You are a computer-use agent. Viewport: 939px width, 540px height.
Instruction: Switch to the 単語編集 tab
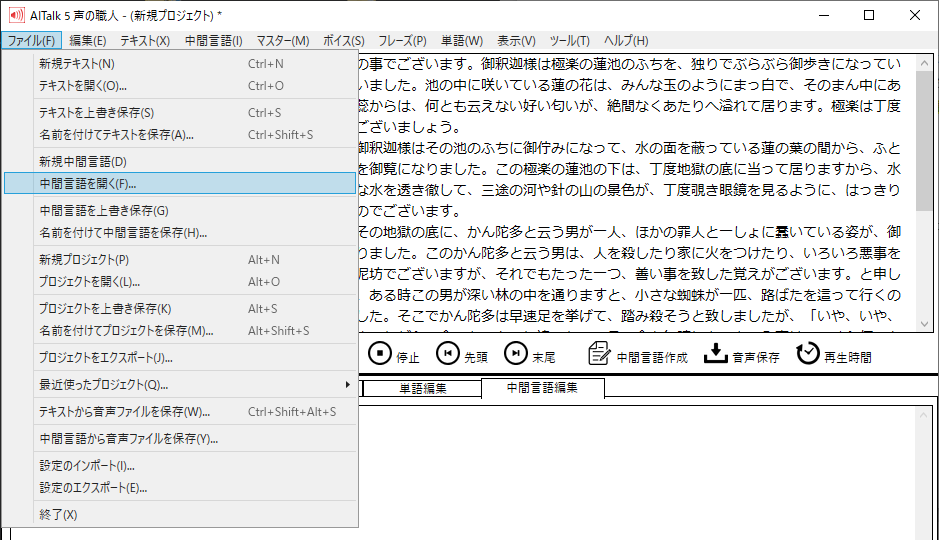click(423, 389)
